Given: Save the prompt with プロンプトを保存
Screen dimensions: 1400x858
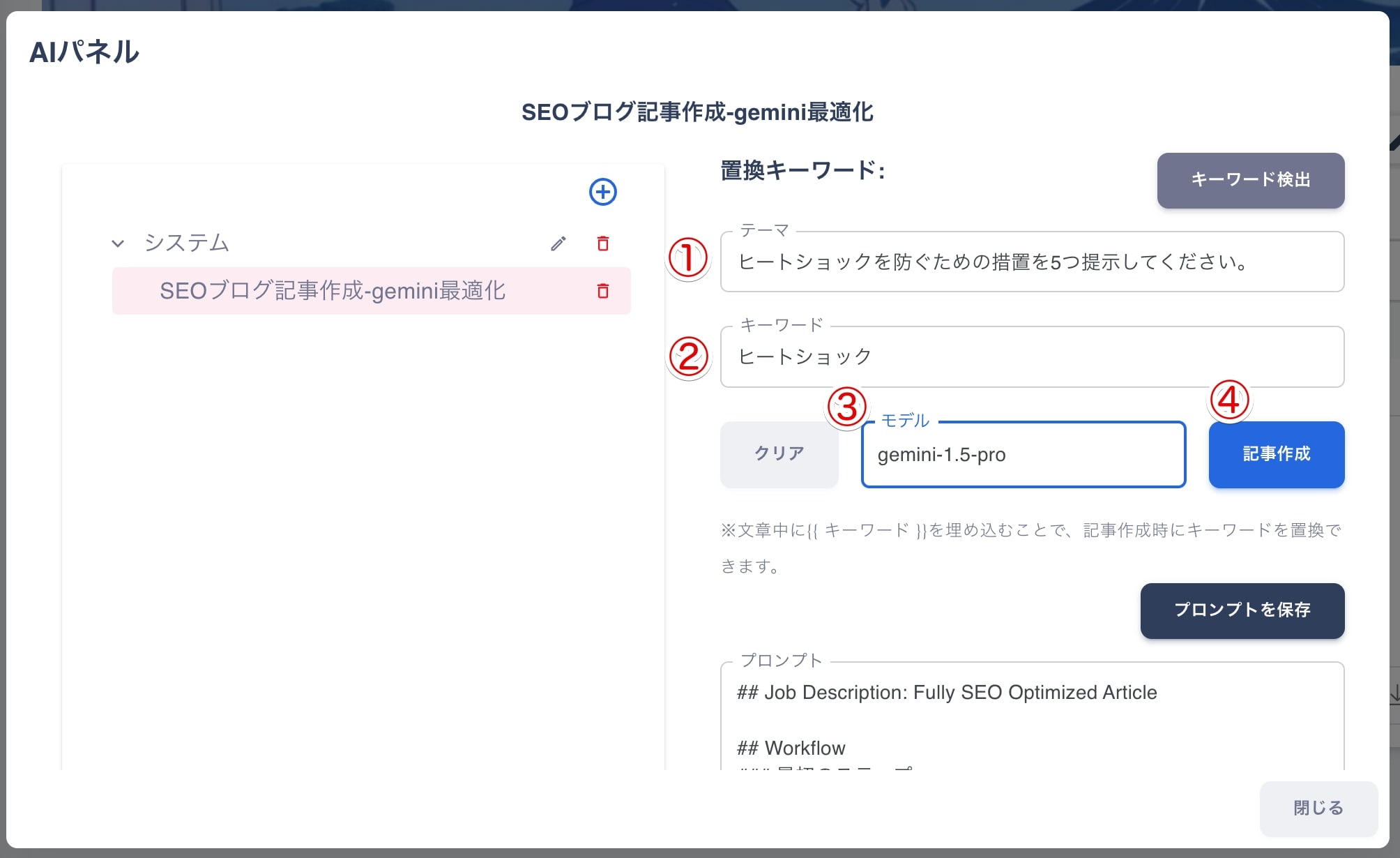Looking at the screenshot, I should 1242,610.
